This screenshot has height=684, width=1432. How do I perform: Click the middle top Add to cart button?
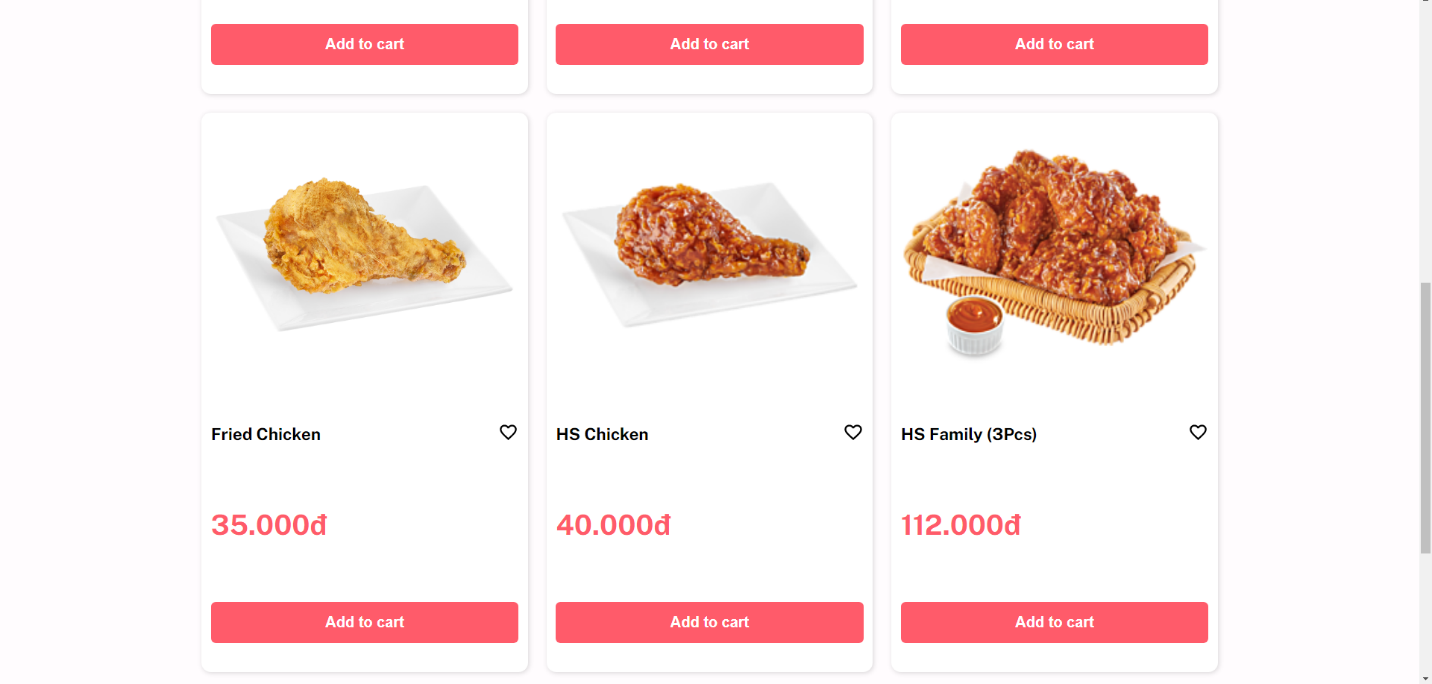point(709,44)
